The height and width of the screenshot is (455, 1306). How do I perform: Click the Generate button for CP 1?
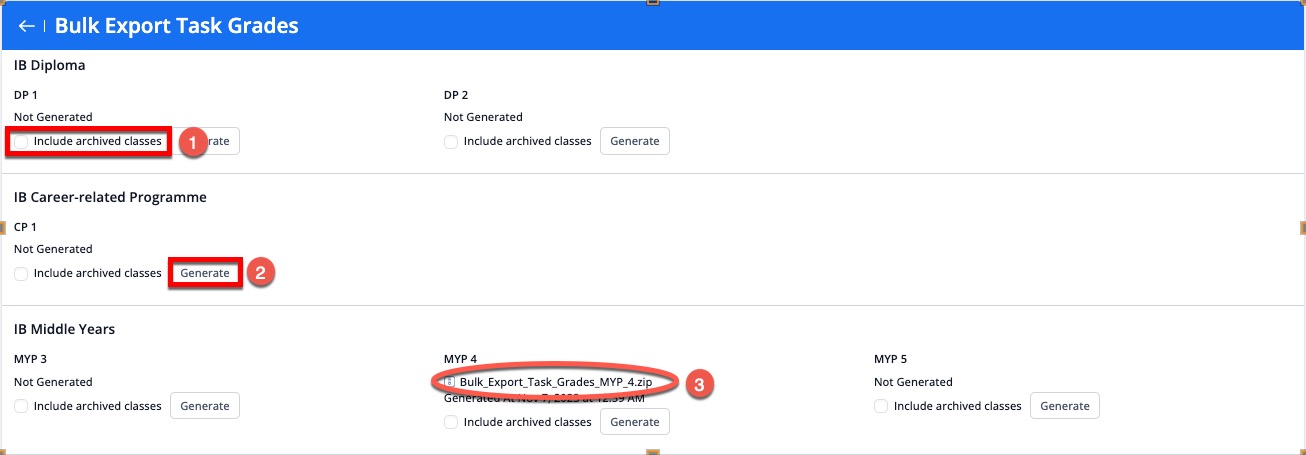click(x=205, y=273)
